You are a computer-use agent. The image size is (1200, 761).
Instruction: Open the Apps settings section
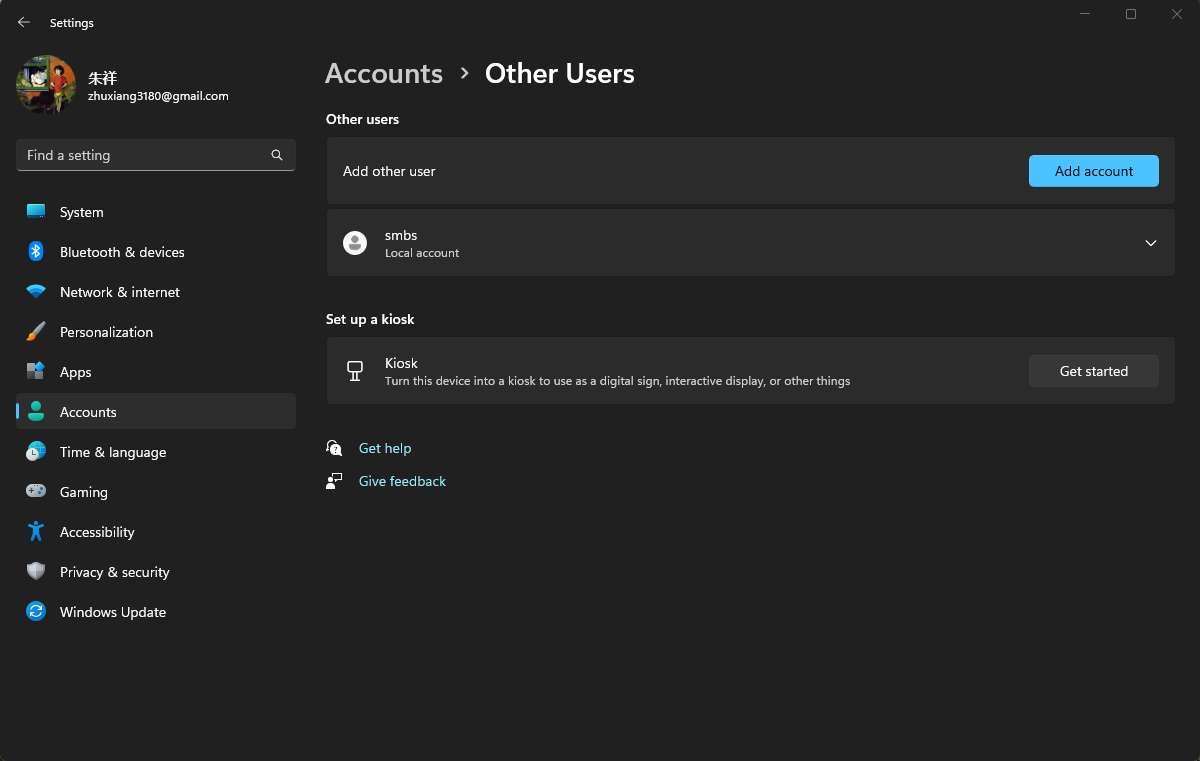coord(74,371)
